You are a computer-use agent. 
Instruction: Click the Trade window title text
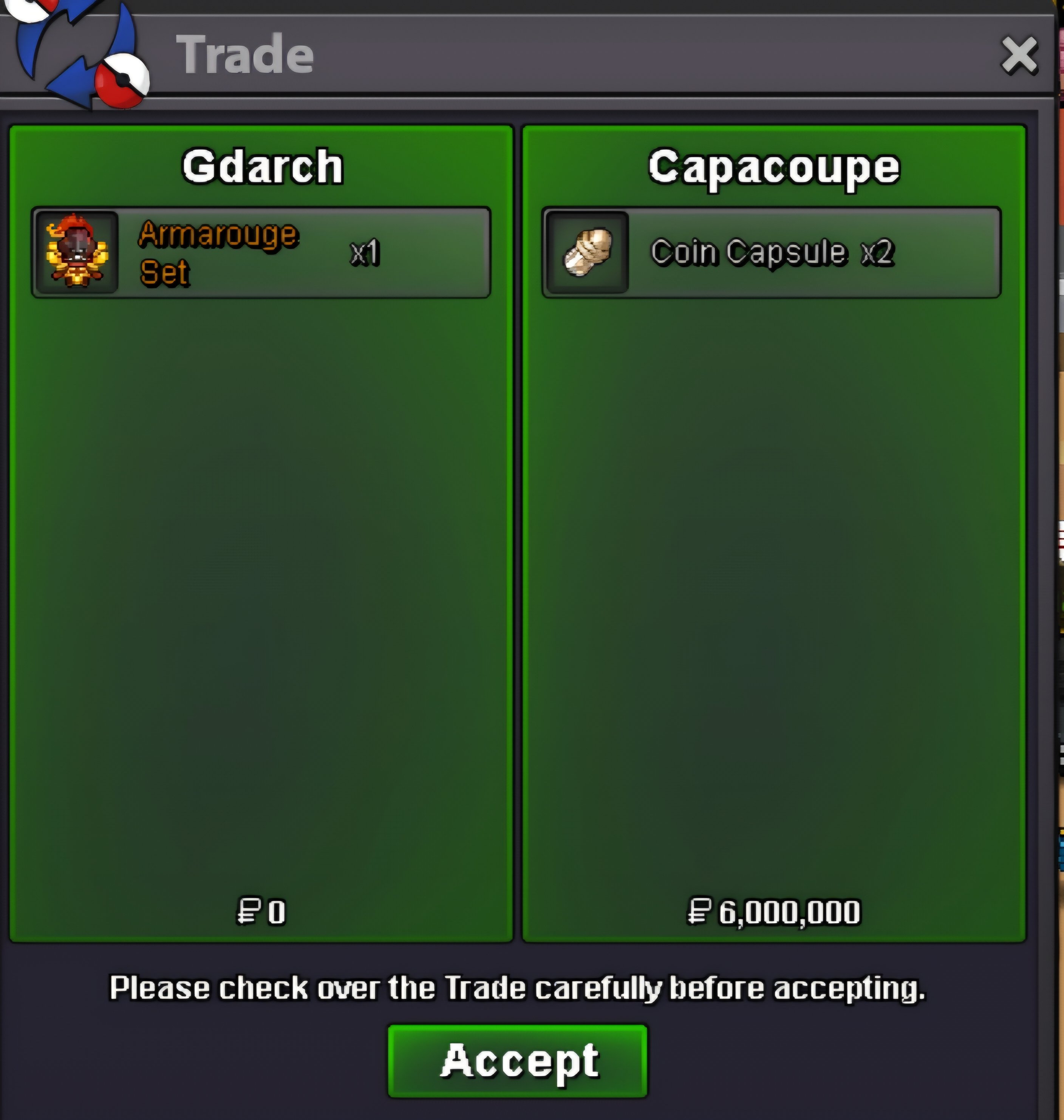244,54
